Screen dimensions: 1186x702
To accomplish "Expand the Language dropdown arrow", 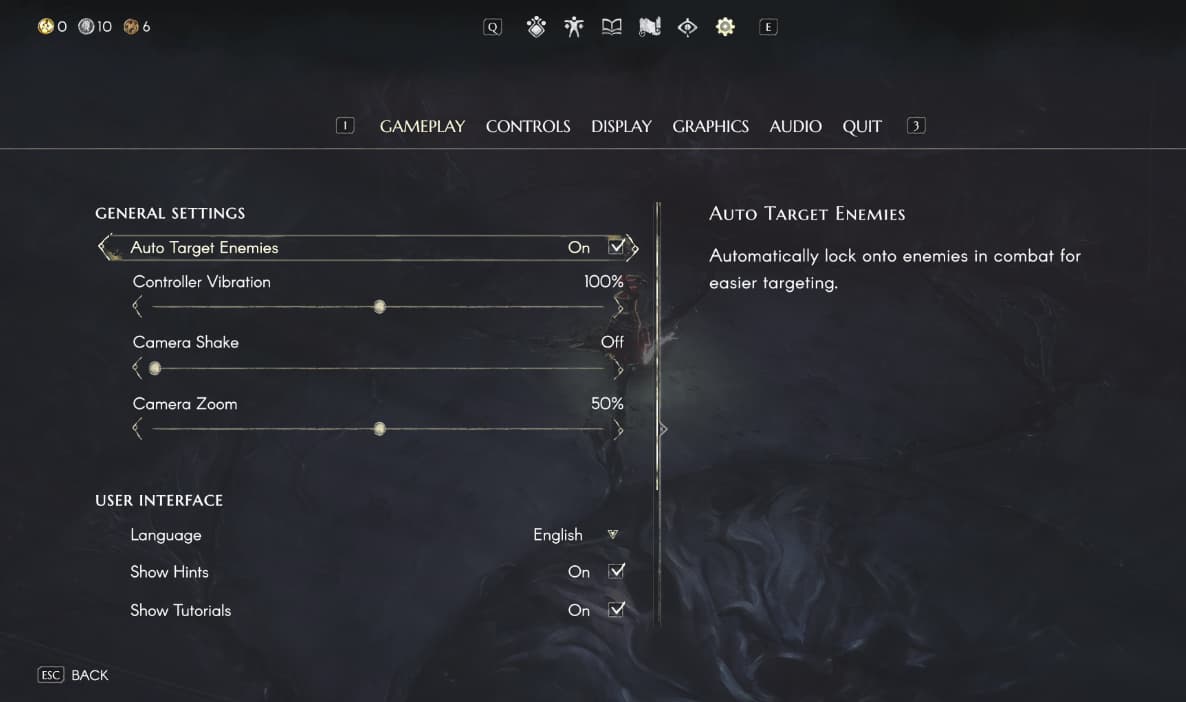I will [x=613, y=534].
